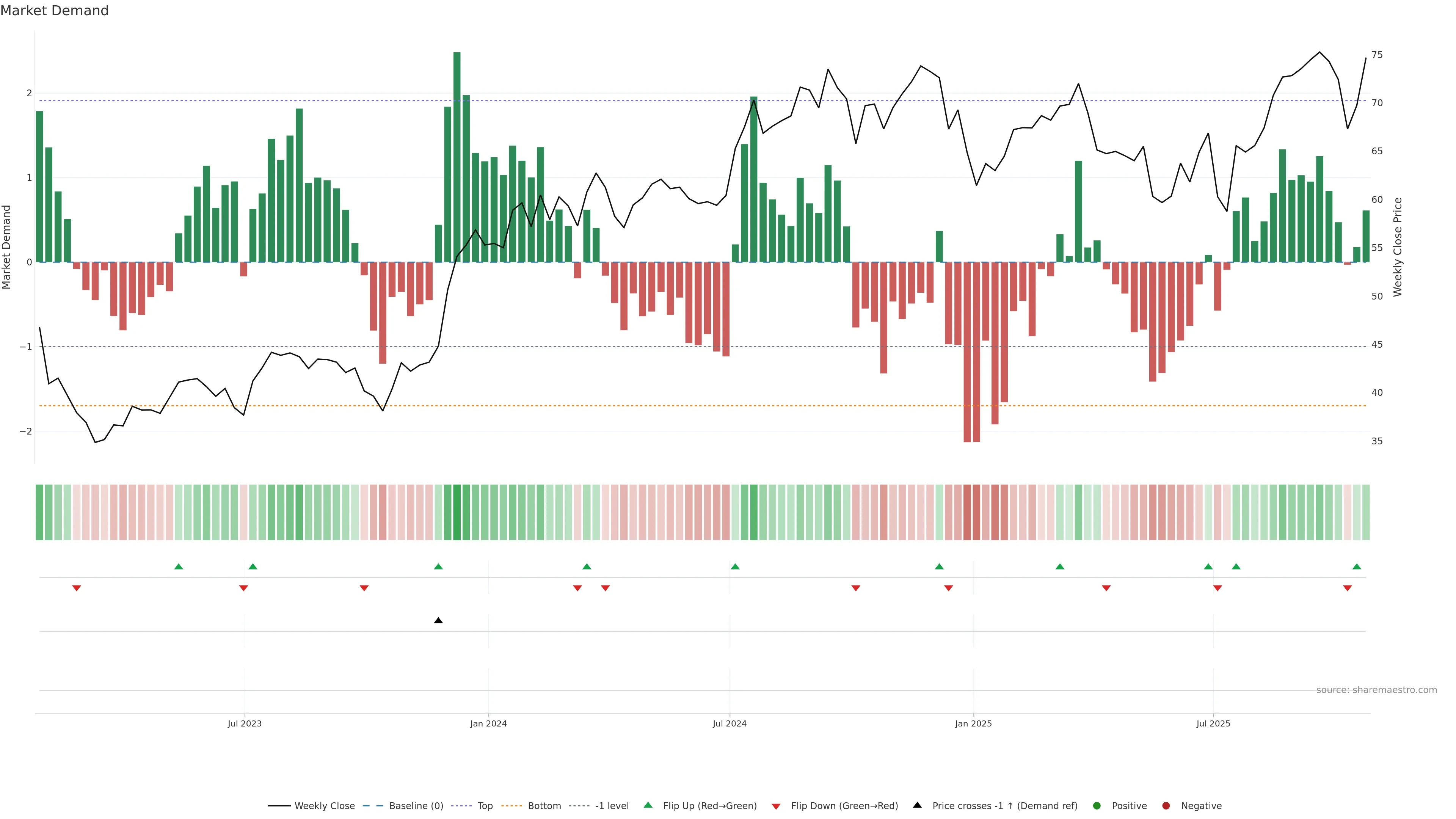Click the green triangle icon in legend

[648, 805]
